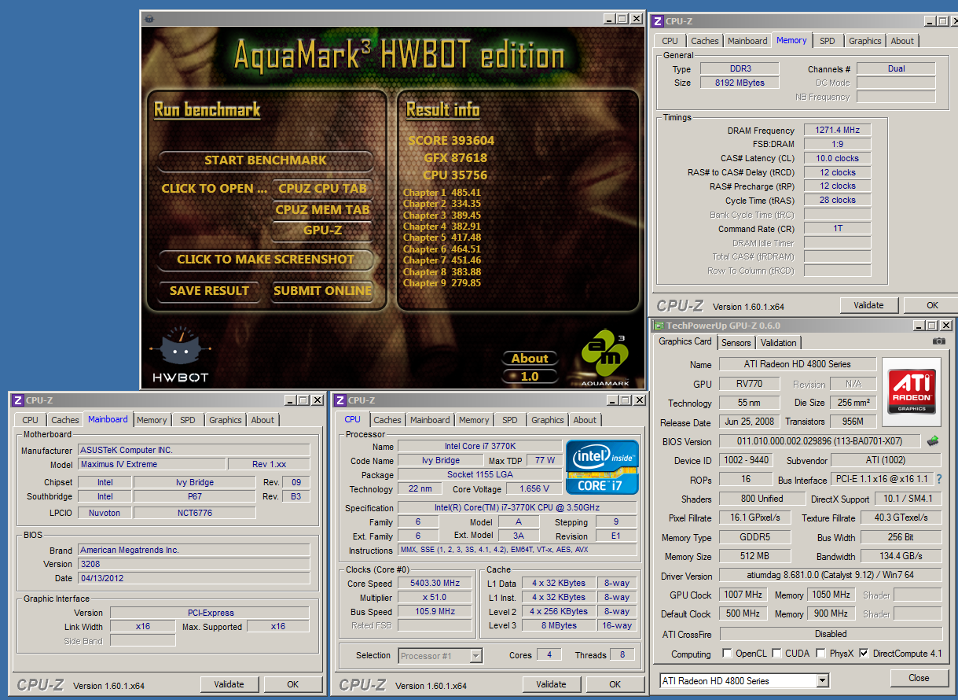Click the memory Size 8192 MBytes field
Screen dimensions: 958x700
pyautogui.click(x=739, y=82)
